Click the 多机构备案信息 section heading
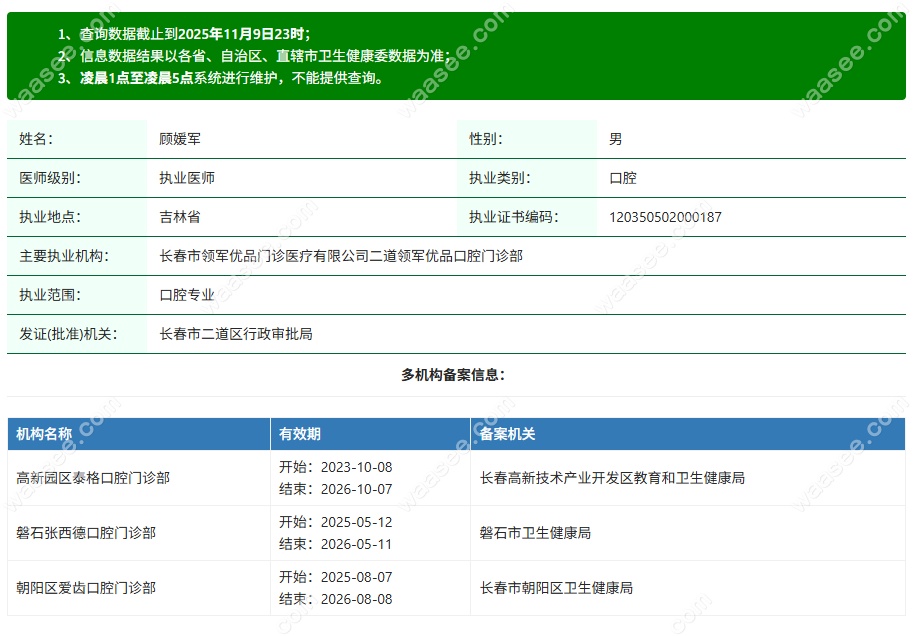 460,378
